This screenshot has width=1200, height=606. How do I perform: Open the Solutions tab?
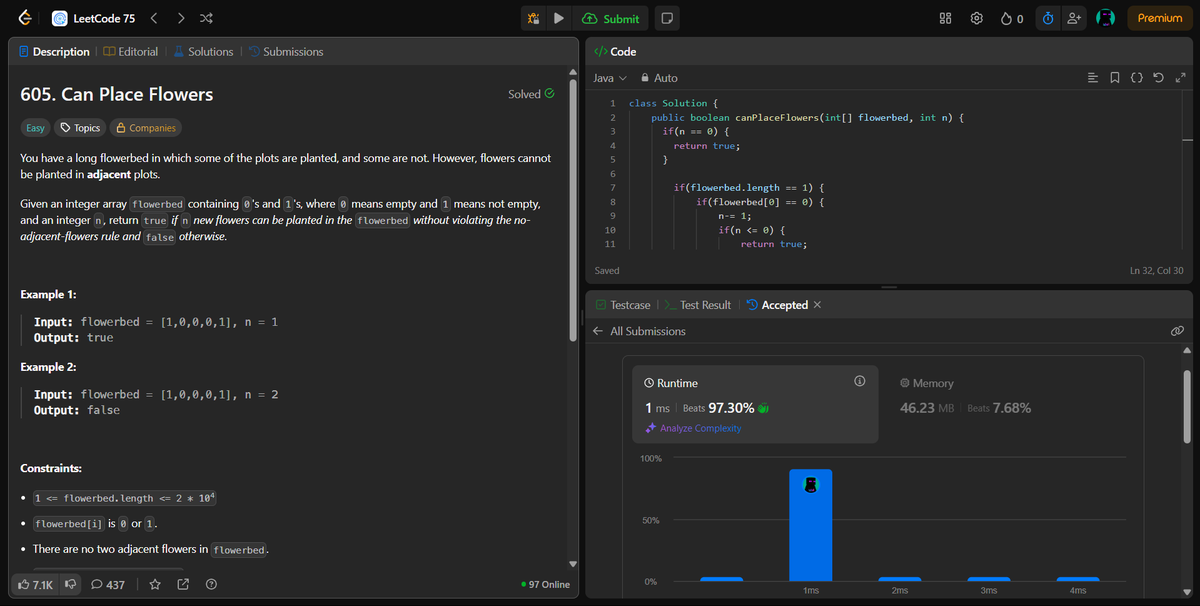[x=204, y=51]
